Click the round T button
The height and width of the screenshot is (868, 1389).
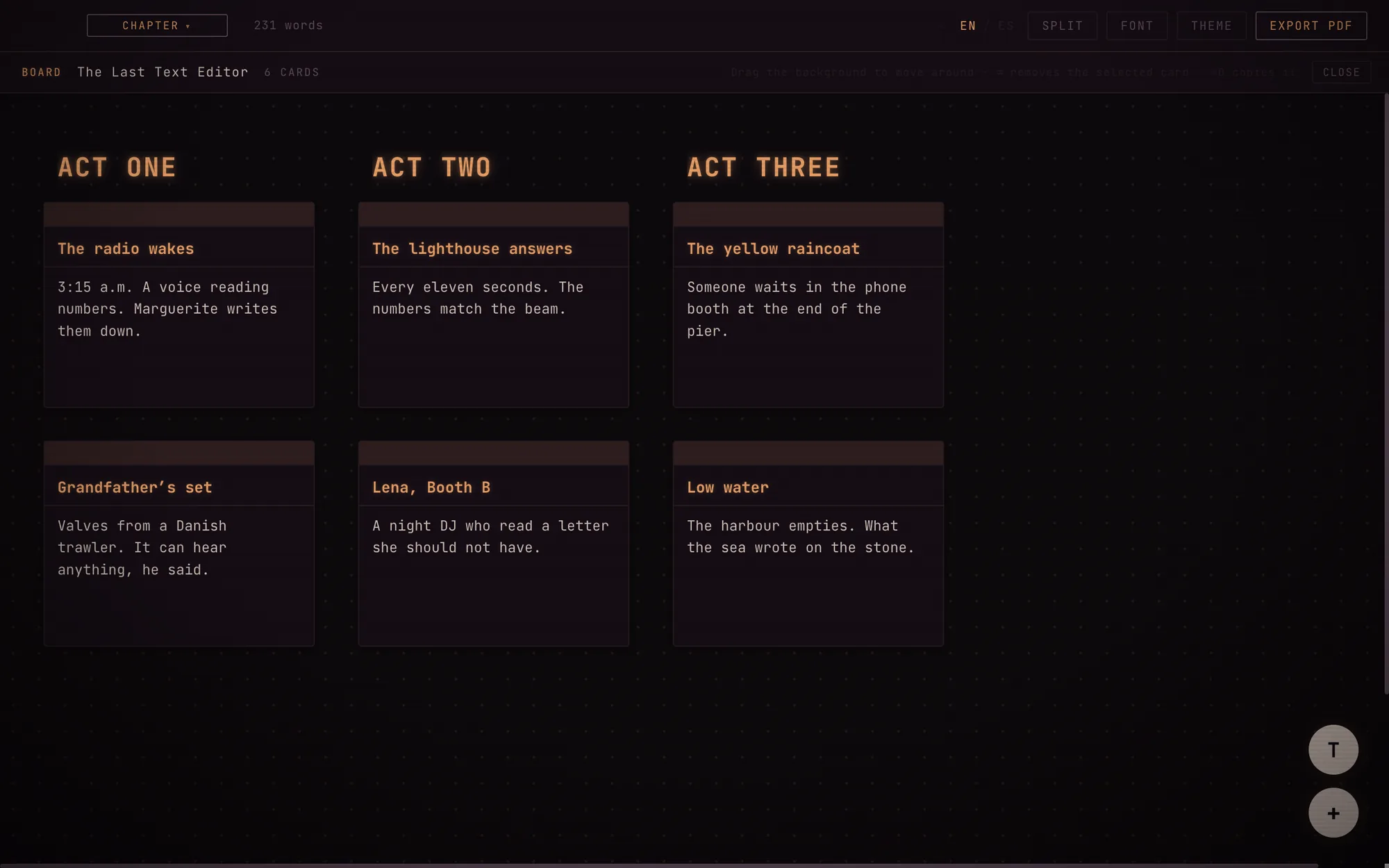pos(1333,749)
